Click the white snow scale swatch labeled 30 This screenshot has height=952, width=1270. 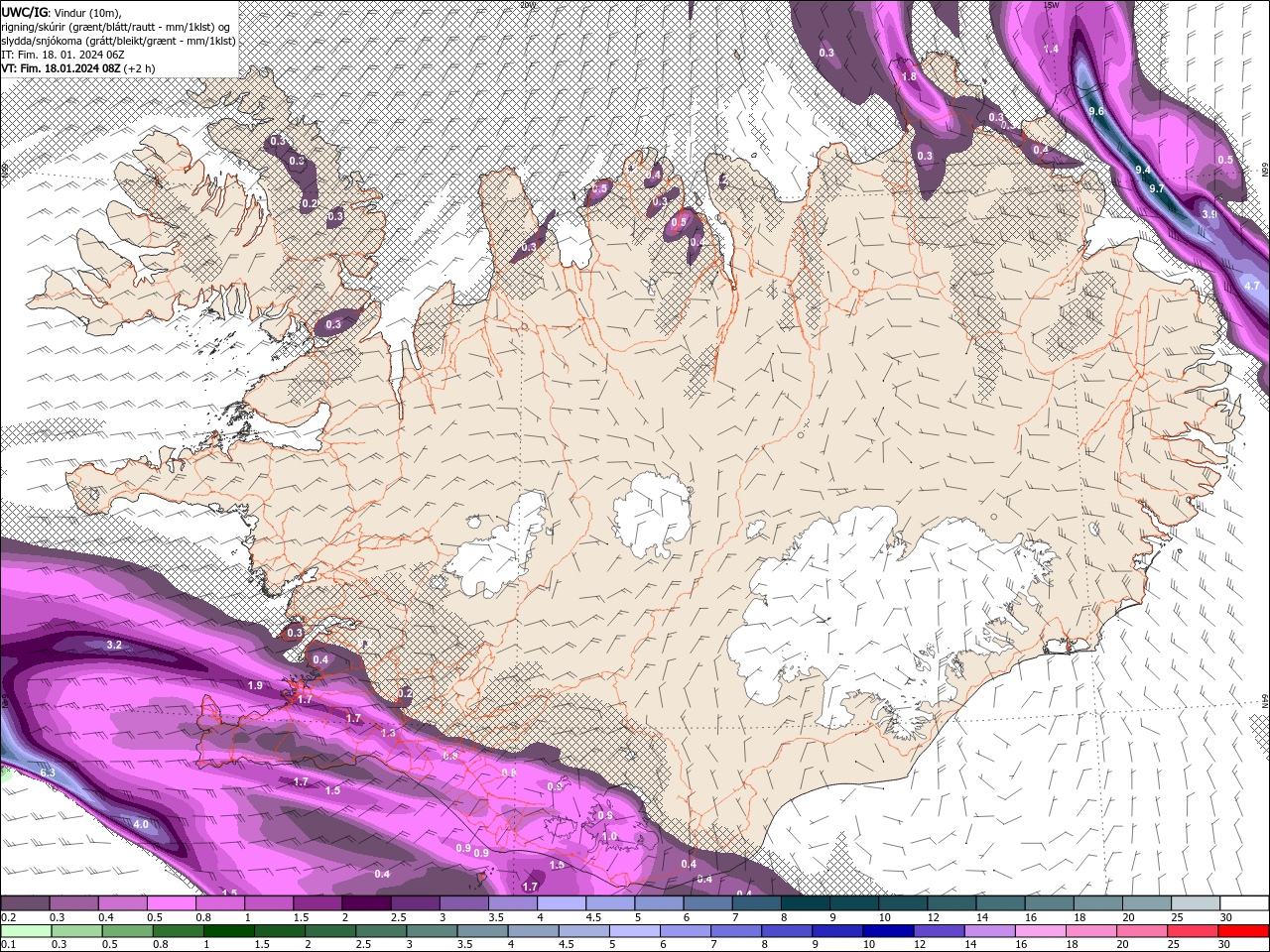point(1244,903)
